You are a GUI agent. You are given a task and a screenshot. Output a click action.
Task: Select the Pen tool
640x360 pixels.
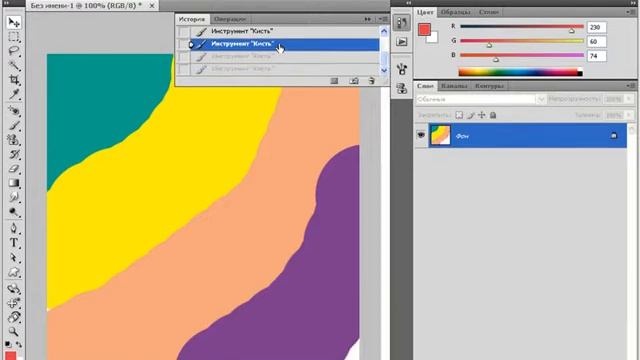tap(13, 228)
